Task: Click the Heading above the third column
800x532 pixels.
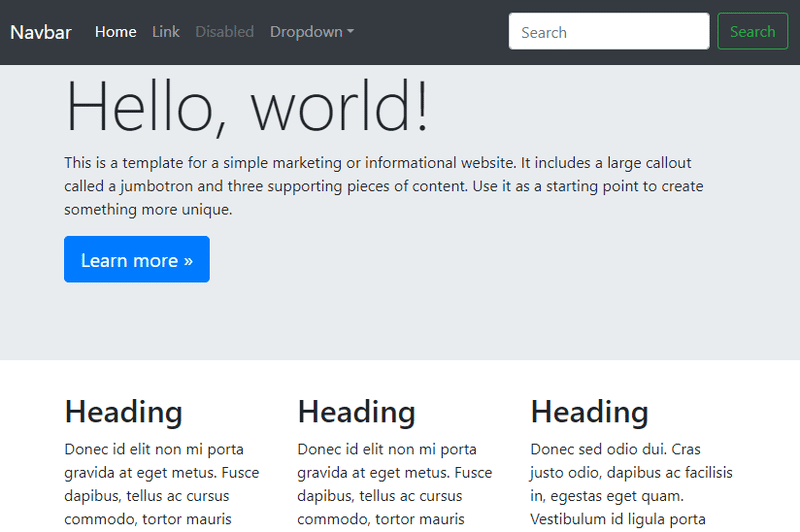Action: [589, 412]
